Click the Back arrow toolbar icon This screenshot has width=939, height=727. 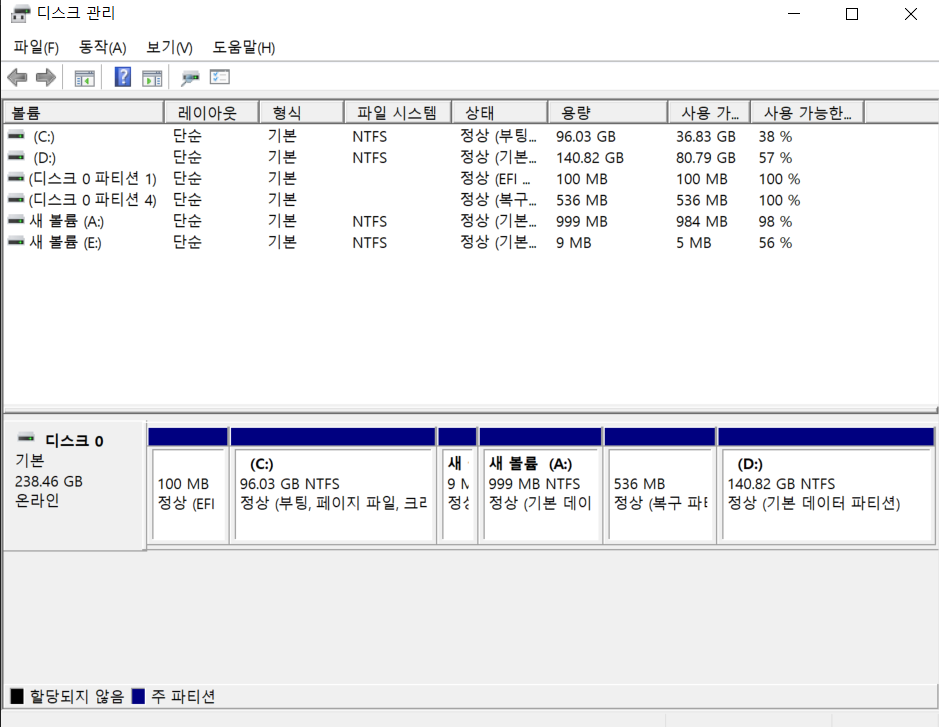point(17,77)
